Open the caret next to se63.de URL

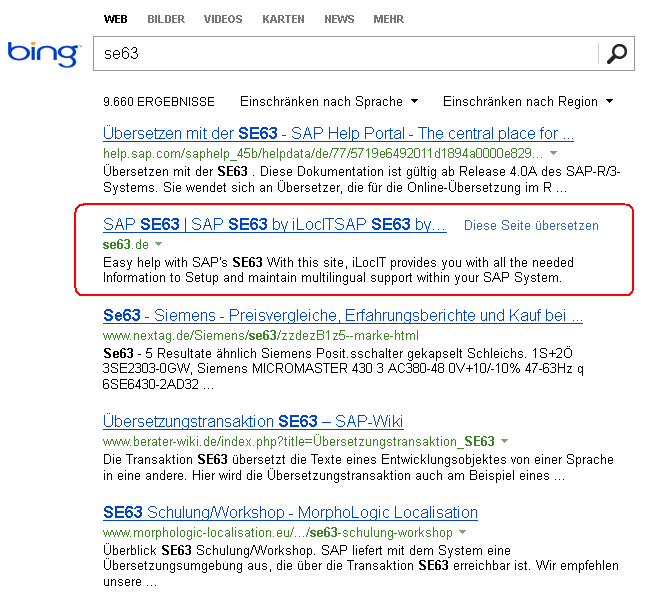[x=158, y=244]
